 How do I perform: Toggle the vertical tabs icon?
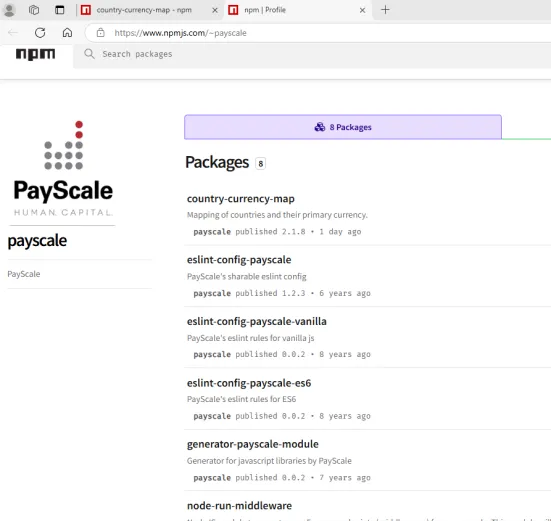click(x=60, y=10)
